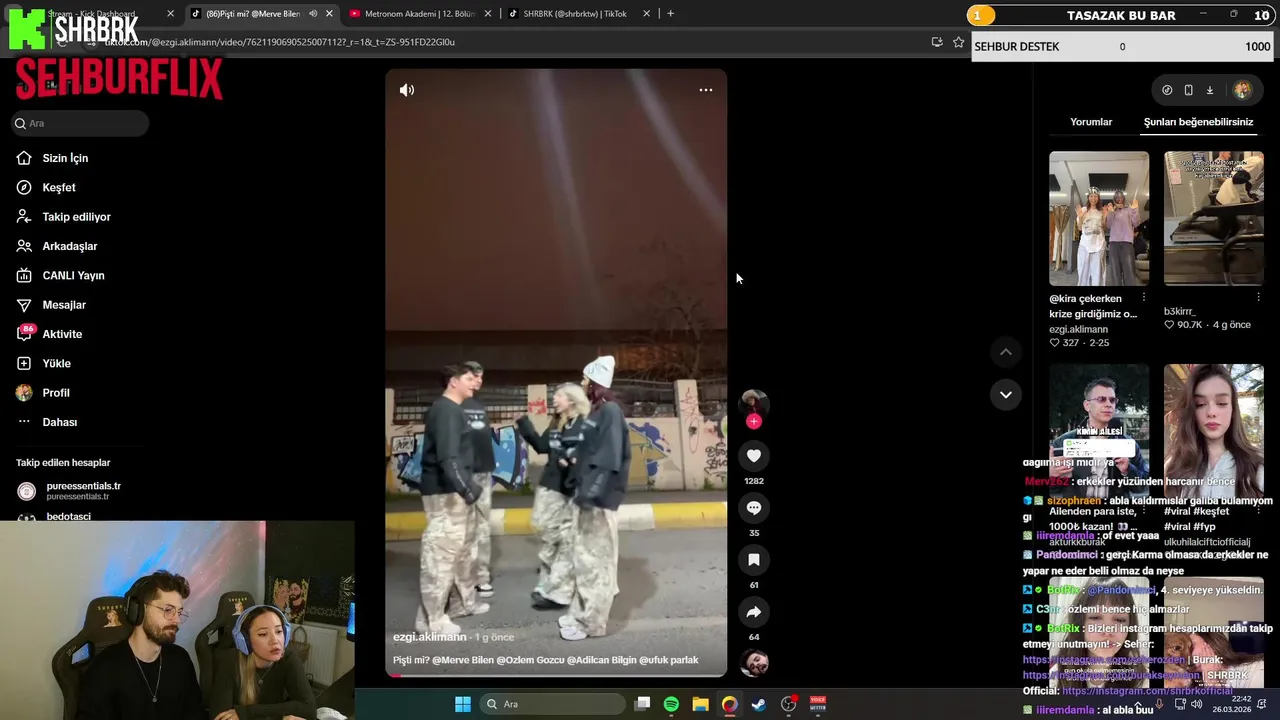The image size is (1280, 720).
Task: Open options for the b3kirrr_ video
Action: pos(1258,298)
